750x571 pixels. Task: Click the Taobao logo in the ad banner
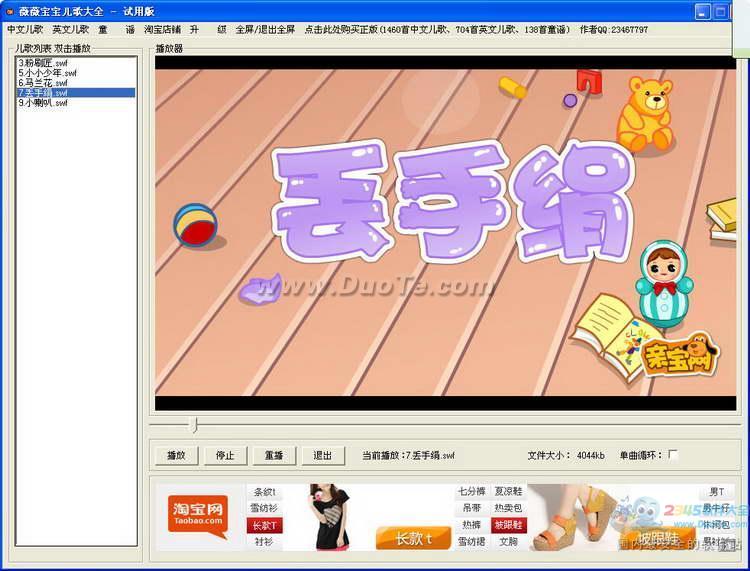[197, 517]
